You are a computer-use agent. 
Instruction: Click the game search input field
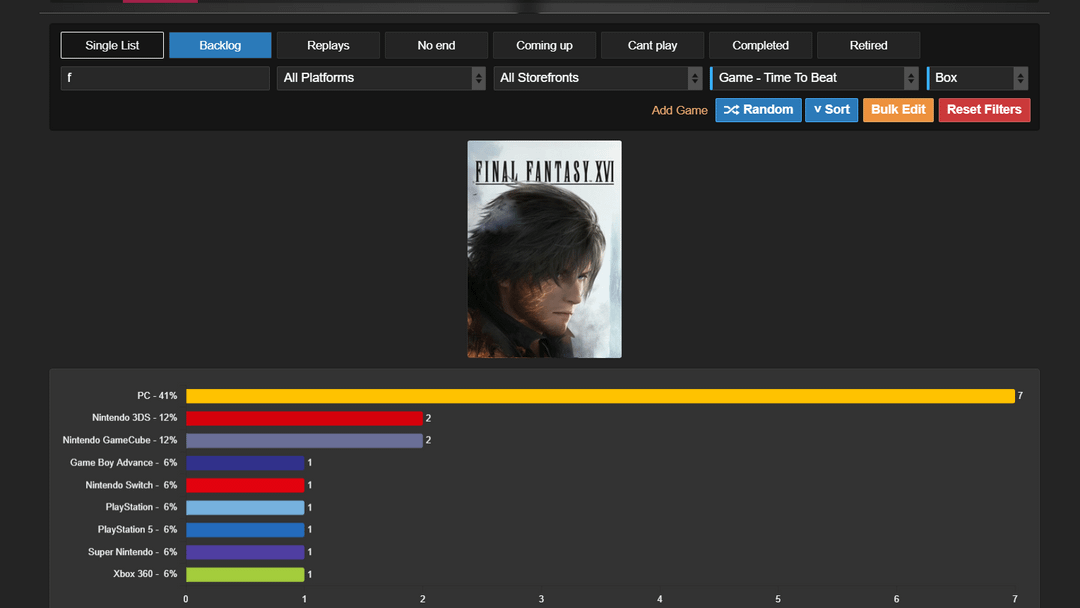click(x=165, y=78)
